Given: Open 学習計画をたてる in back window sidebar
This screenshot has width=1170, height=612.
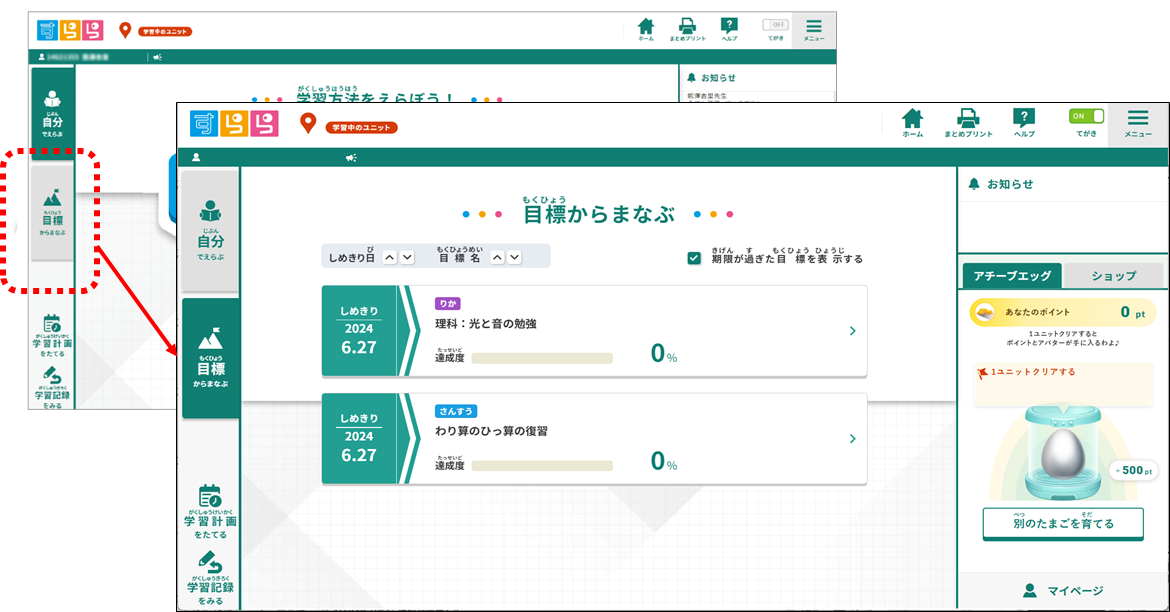Looking at the screenshot, I should coord(52,336).
